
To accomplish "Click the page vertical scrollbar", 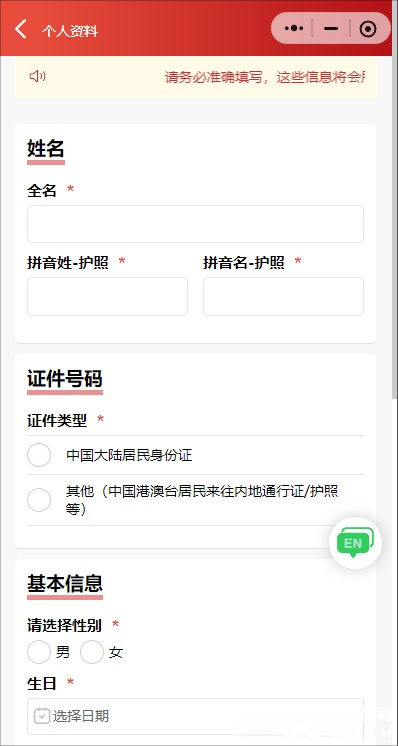I will pyautogui.click(x=394, y=228).
